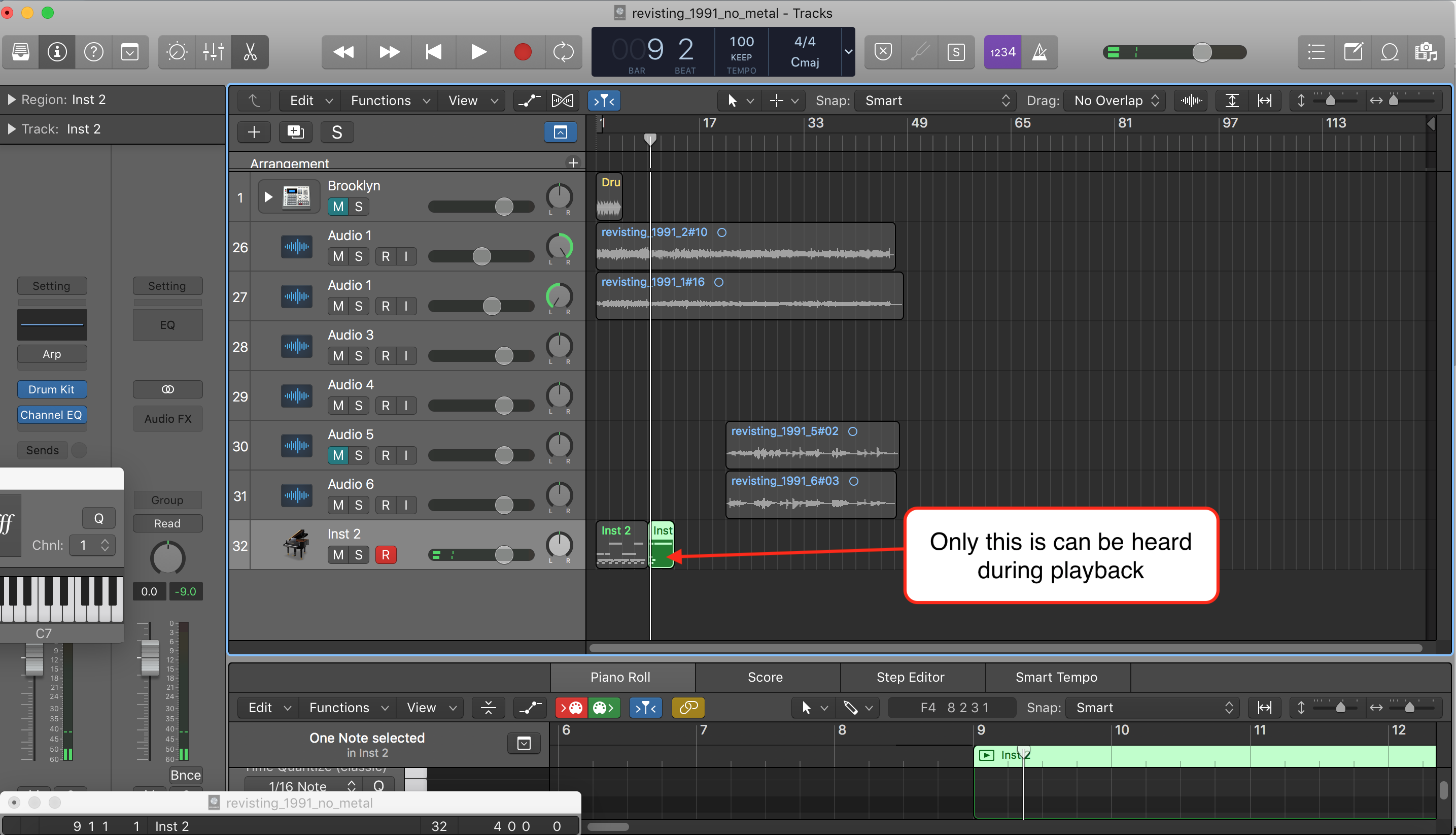Switch to the Score tab
Viewport: 1456px width, 835px height.
(x=766, y=677)
